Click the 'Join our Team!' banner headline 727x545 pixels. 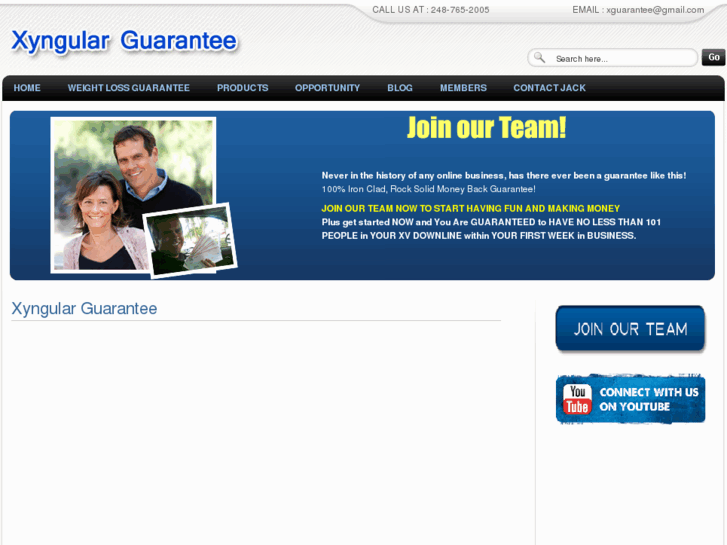pyautogui.click(x=486, y=128)
